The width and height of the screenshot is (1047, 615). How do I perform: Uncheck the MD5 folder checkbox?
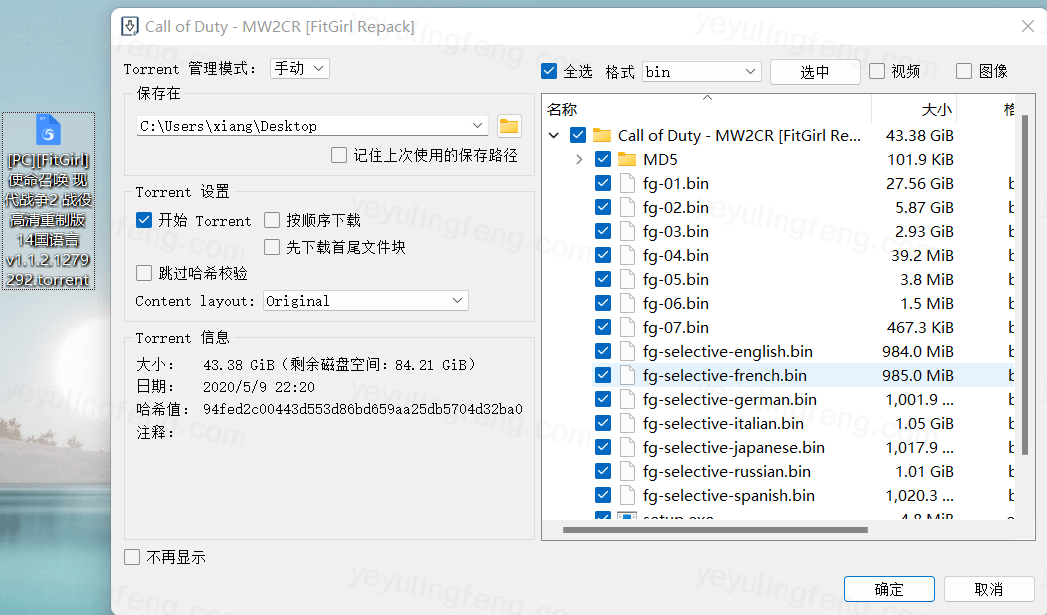(603, 160)
